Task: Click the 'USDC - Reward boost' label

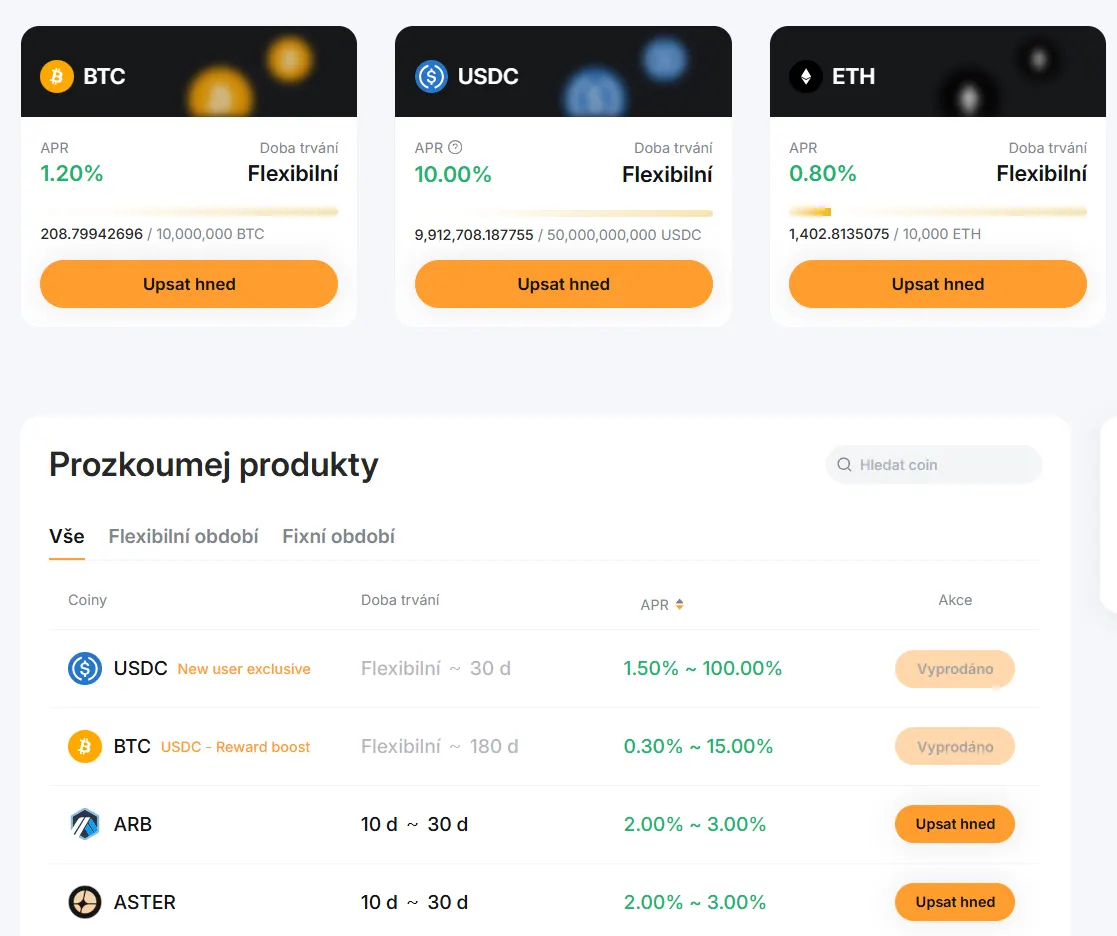Action: coord(235,747)
